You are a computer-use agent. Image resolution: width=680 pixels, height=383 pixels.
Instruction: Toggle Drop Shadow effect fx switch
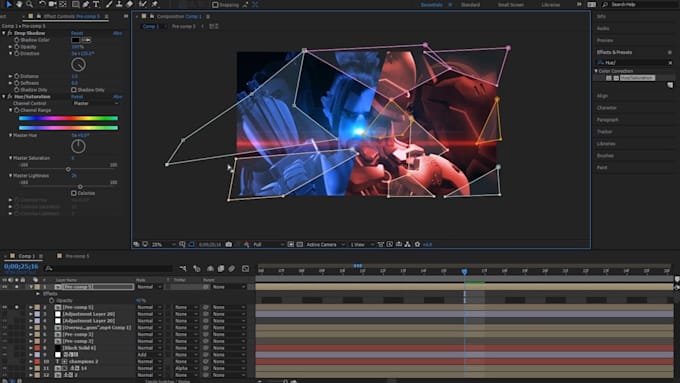[x=10, y=33]
